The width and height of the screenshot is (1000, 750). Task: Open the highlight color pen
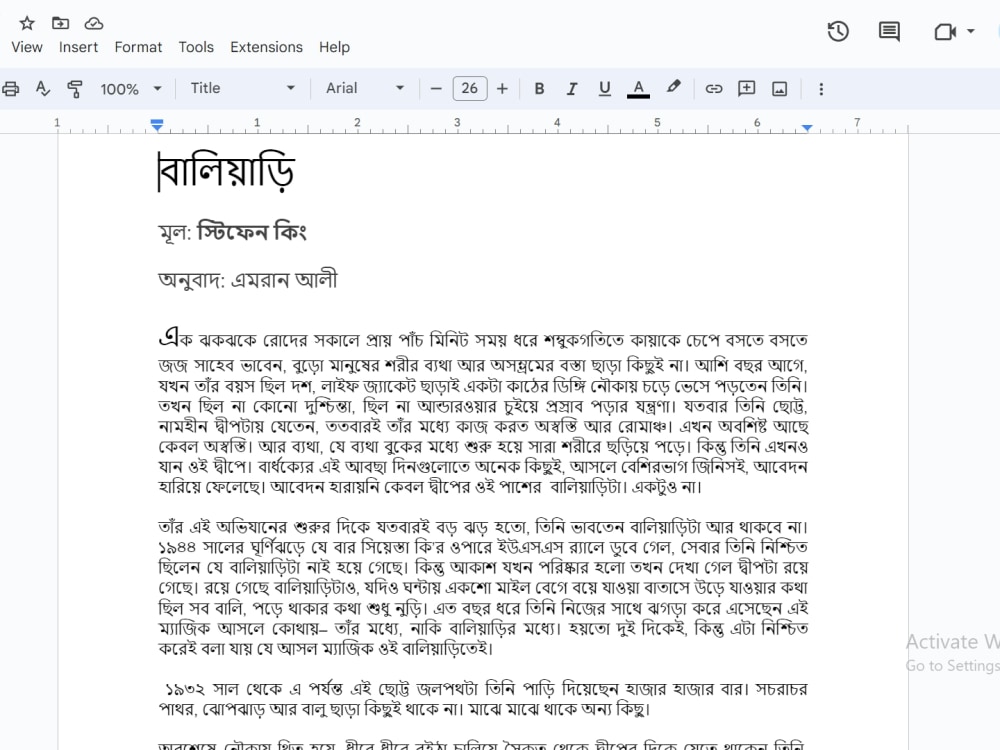point(673,87)
